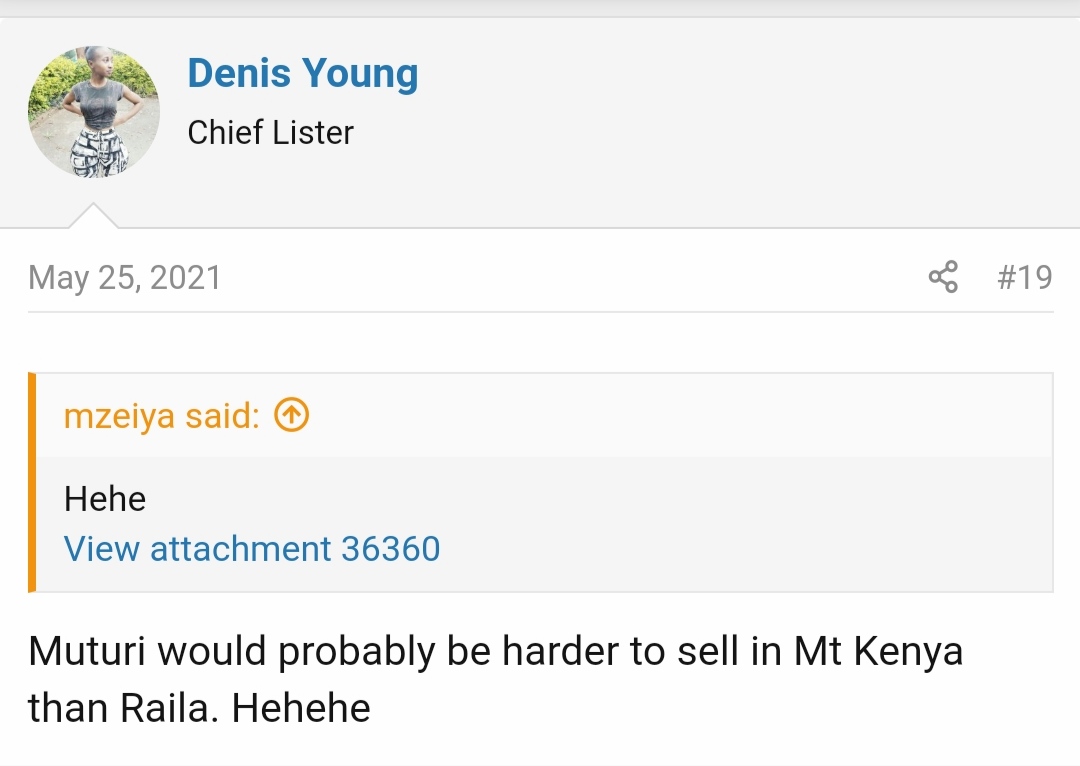This screenshot has width=1080, height=766.
Task: Click the 'mzeiya said:' quote header
Action: (161, 416)
